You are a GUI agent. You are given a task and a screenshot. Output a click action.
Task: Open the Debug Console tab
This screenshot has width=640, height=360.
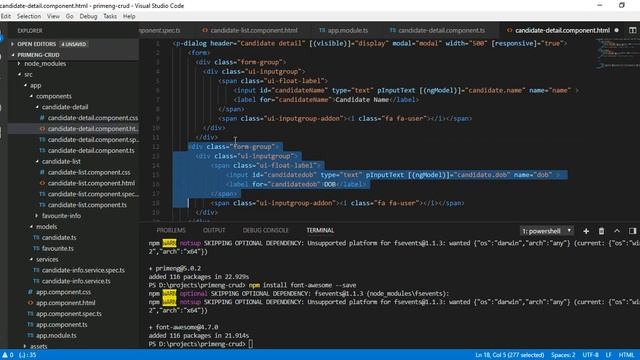click(x=265, y=230)
